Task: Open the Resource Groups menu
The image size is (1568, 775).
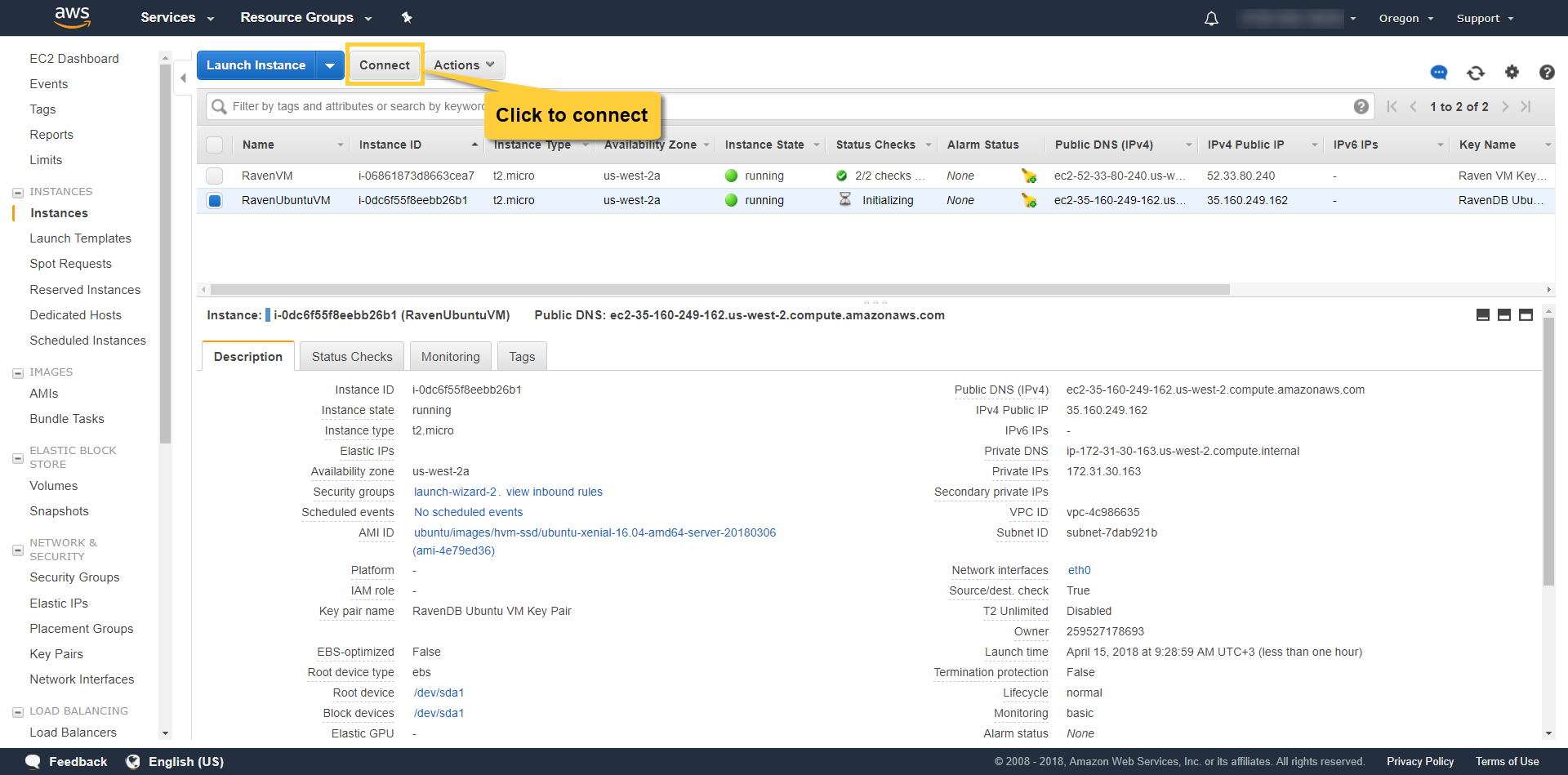Action: 306,17
